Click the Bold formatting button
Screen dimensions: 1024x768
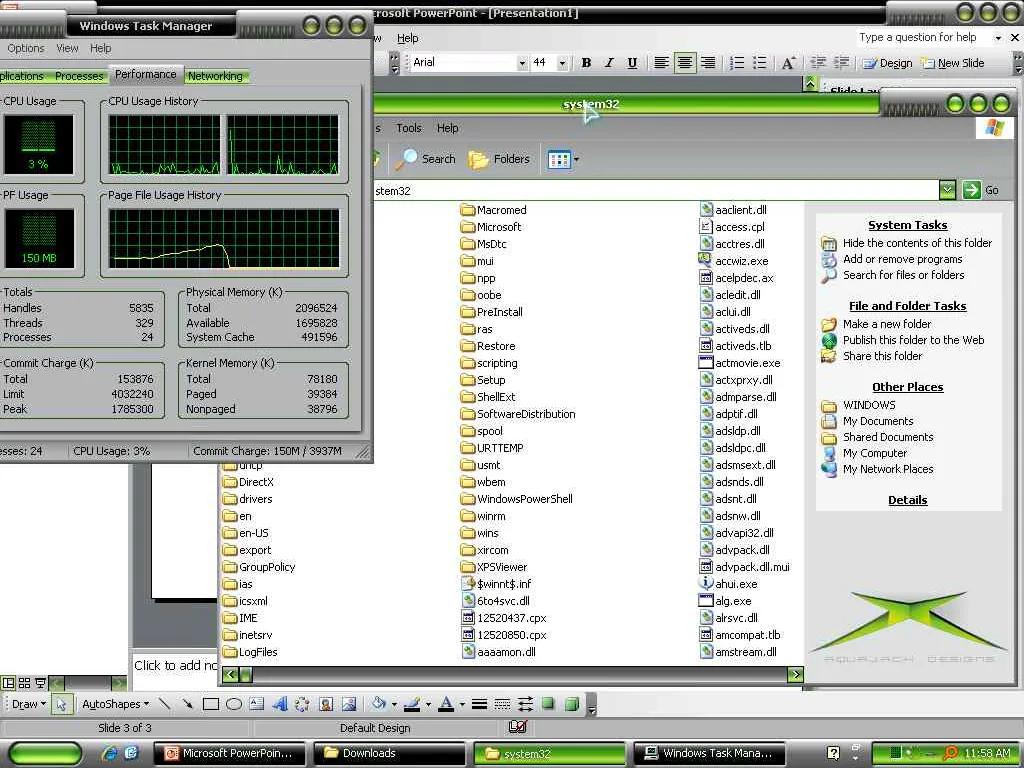586,63
